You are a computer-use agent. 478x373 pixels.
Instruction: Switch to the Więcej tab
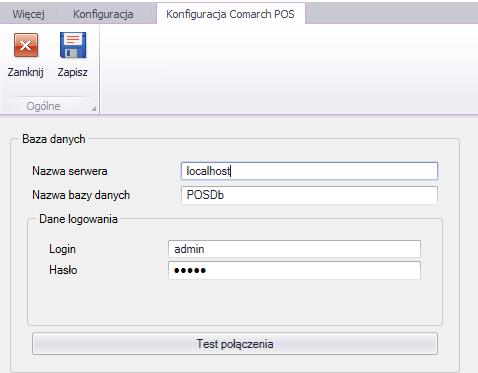[29, 14]
